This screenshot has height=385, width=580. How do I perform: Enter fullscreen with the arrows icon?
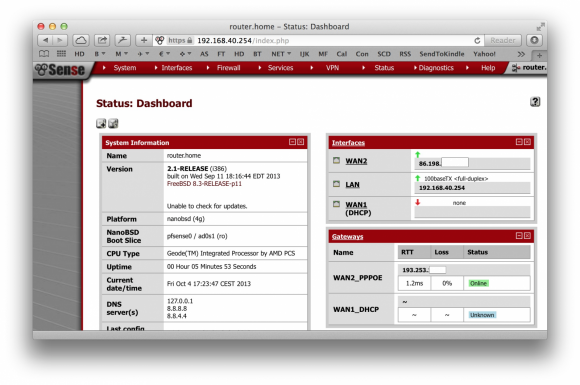point(540,27)
